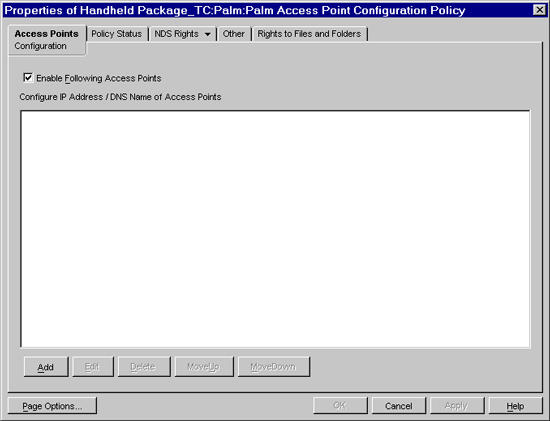Close the properties window
The height and width of the screenshot is (421, 550).
[x=539, y=10]
